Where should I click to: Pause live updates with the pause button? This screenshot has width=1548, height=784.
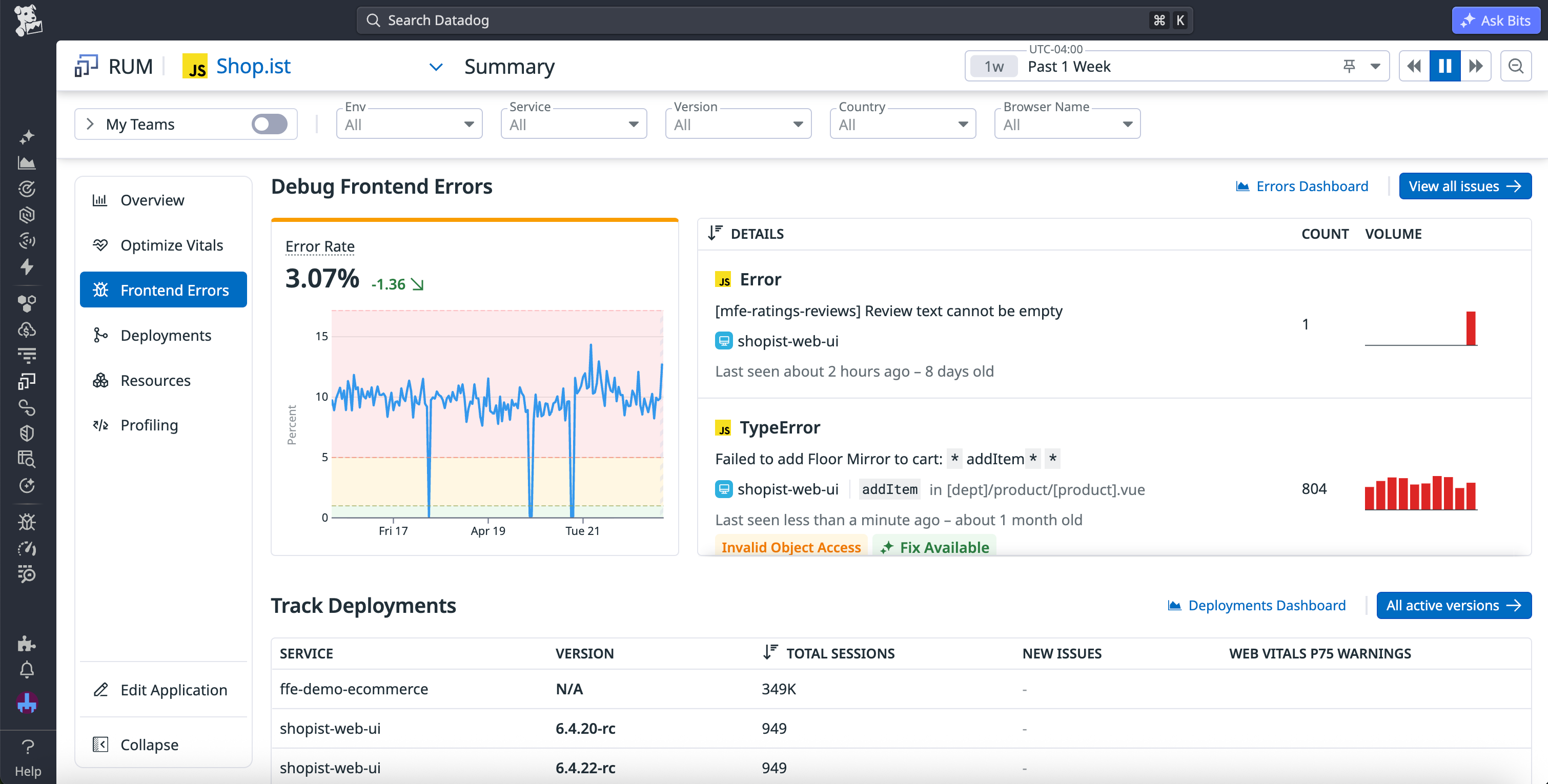1444,66
